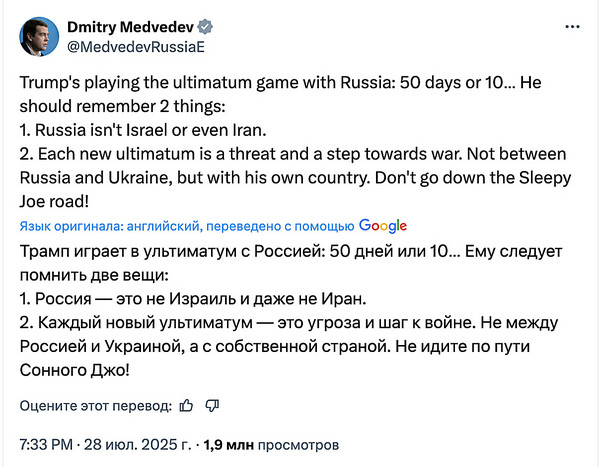The width and height of the screenshot is (600, 467).
Task: Click the Google logo
Action: pyautogui.click(x=383, y=226)
